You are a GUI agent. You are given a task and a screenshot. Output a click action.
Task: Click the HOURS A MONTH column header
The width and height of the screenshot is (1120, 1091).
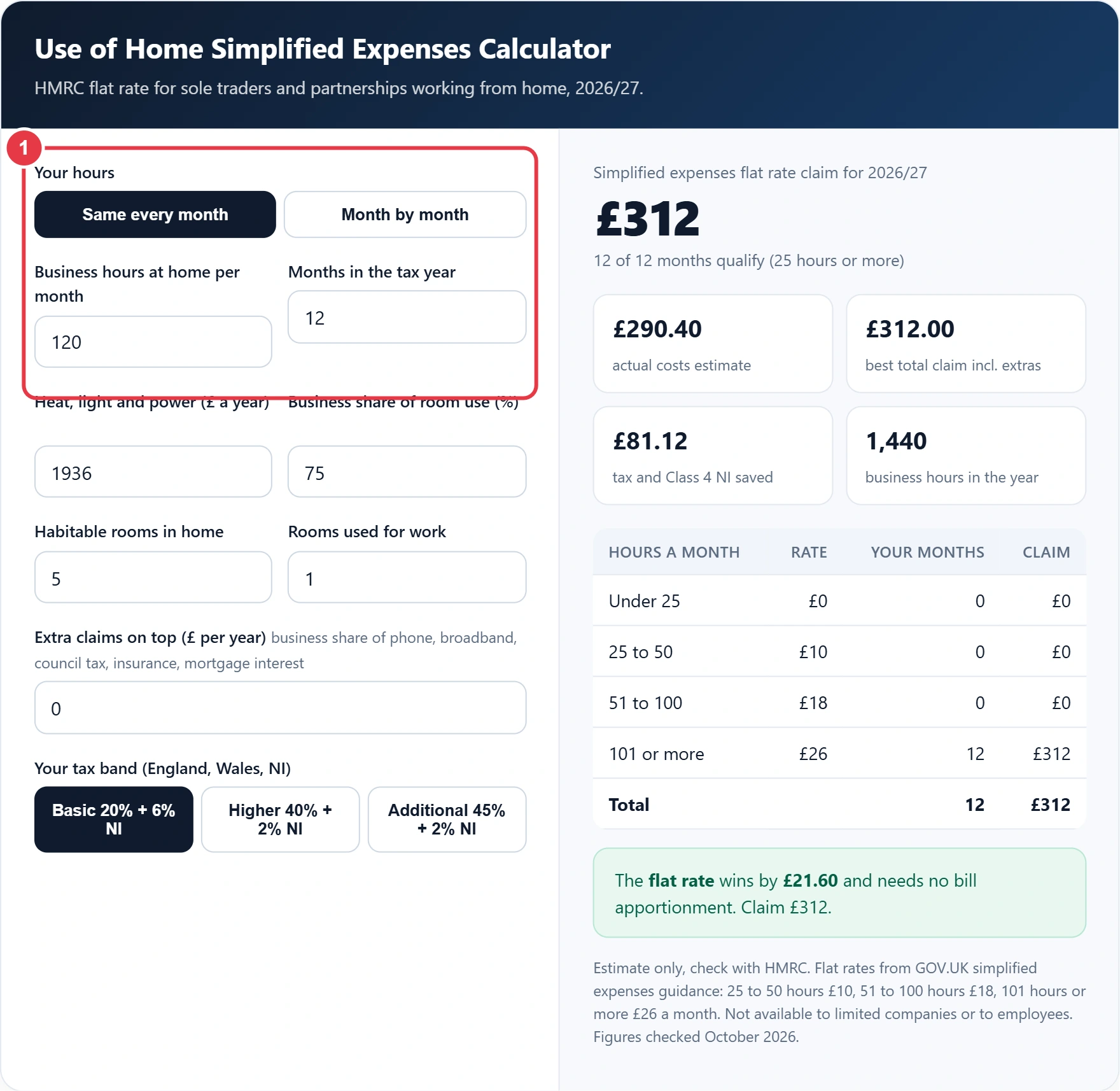tap(674, 552)
